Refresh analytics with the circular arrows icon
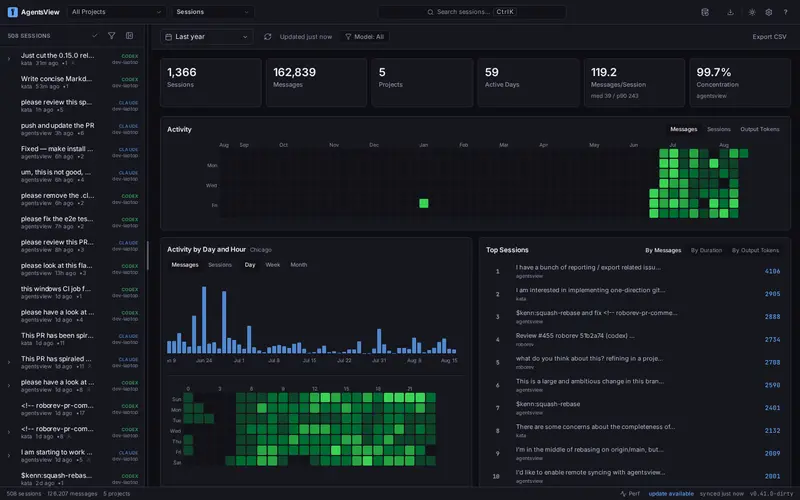 [267, 37]
